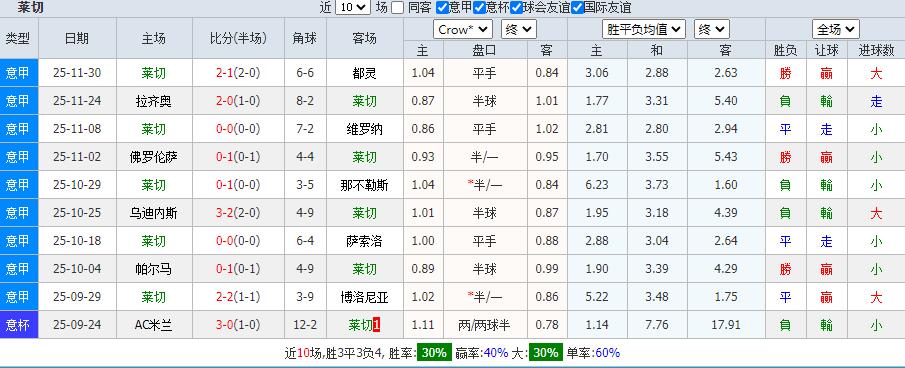Click the 7.76 draw odds value

pyautogui.click(x=657, y=325)
